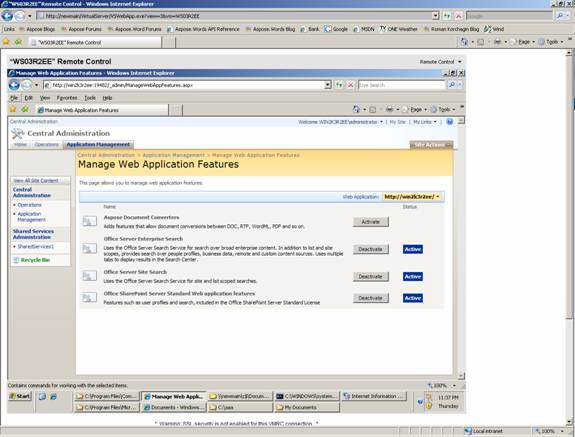Select the Application Management tab

(x=98, y=145)
